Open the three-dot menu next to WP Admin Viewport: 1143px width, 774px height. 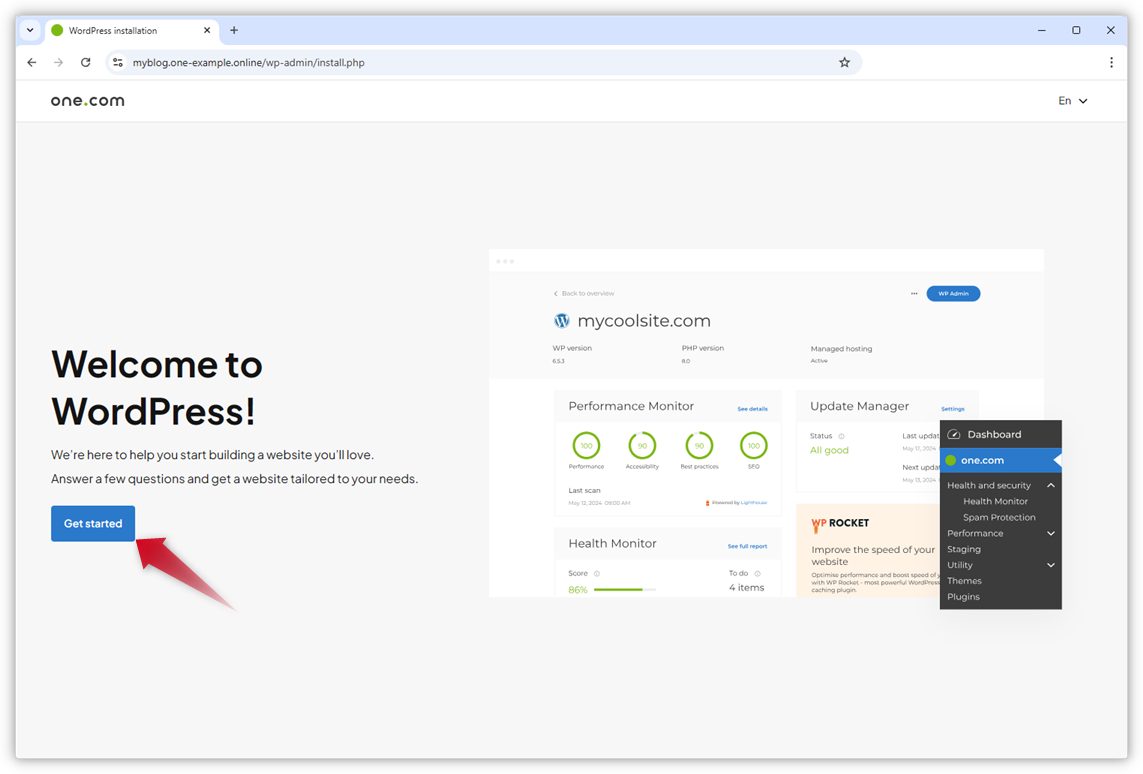pyautogui.click(x=913, y=293)
